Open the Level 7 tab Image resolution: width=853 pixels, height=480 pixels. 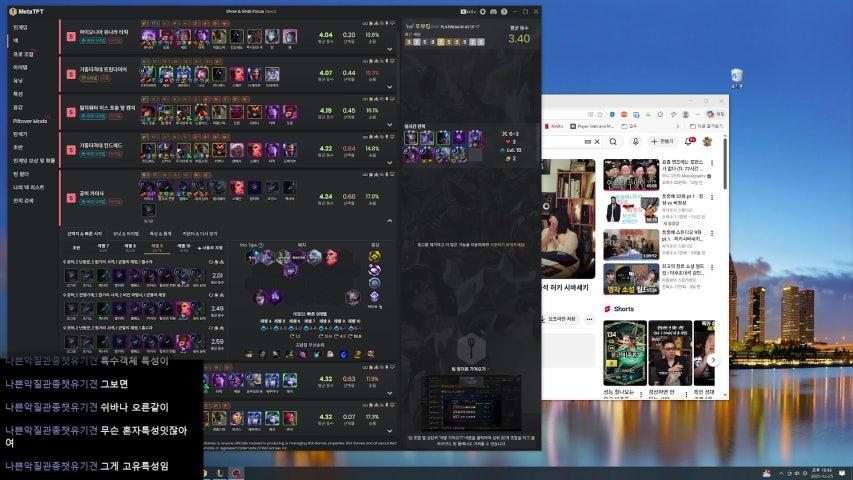[103, 245]
